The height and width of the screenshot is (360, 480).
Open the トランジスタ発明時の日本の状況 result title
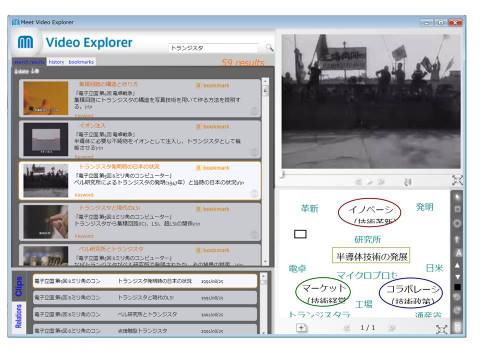pos(119,166)
